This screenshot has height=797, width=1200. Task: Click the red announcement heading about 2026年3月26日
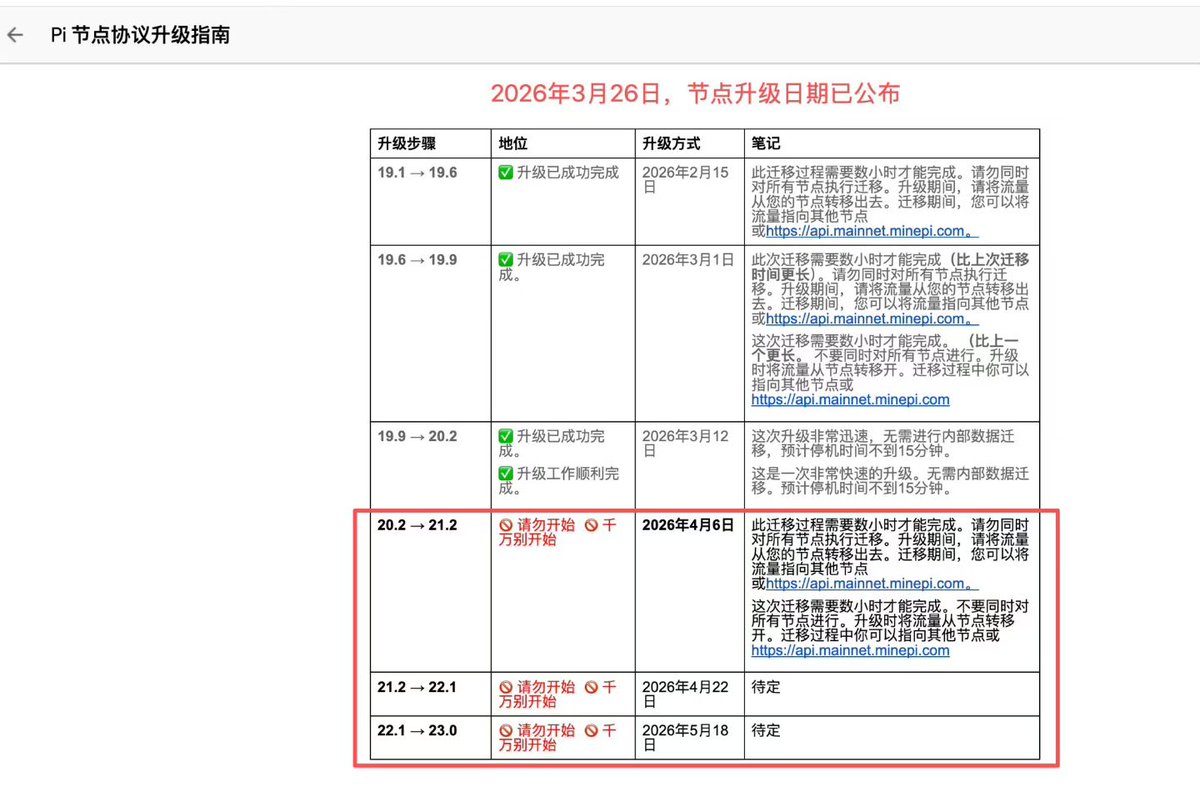697,93
